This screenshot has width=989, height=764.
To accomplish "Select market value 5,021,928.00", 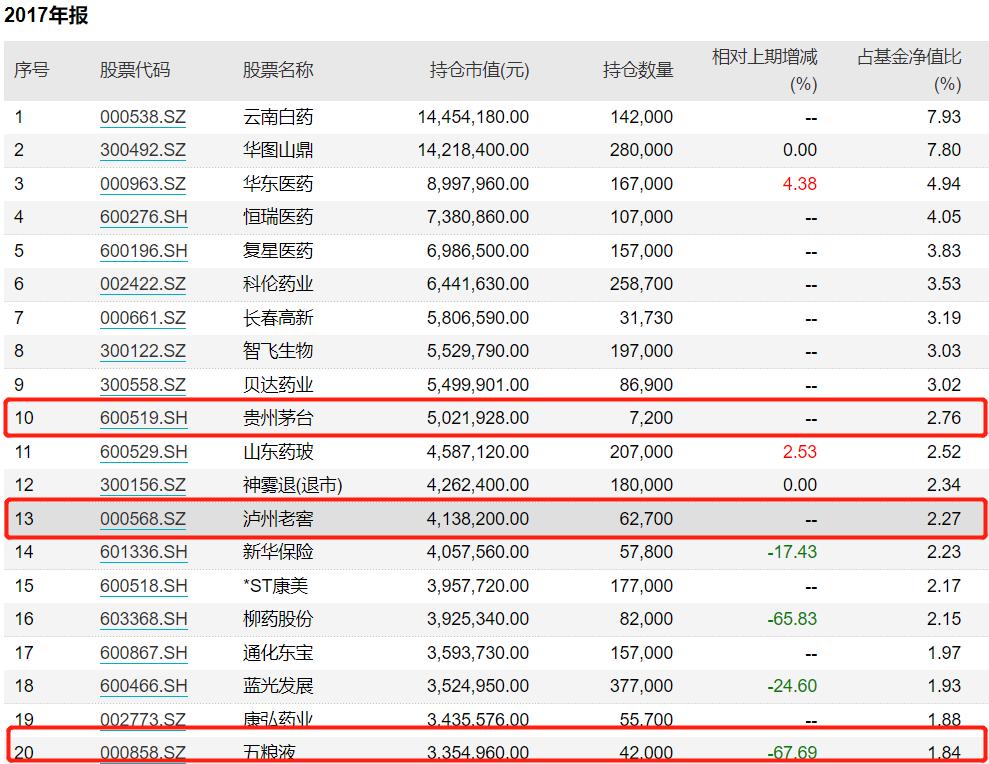I will (478, 418).
